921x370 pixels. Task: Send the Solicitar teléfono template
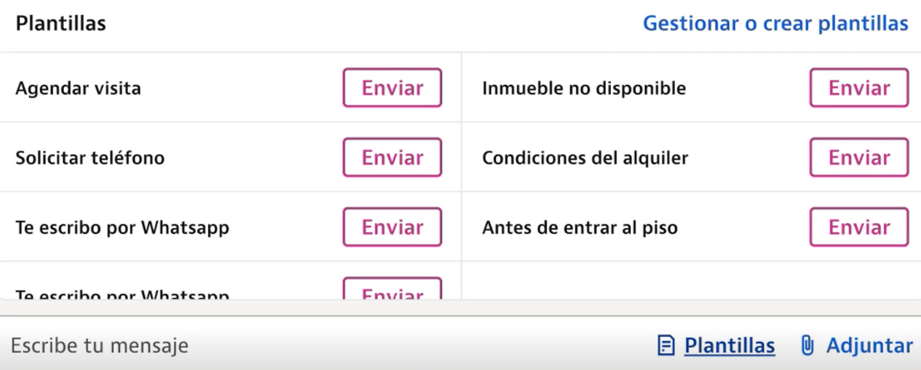click(x=392, y=157)
